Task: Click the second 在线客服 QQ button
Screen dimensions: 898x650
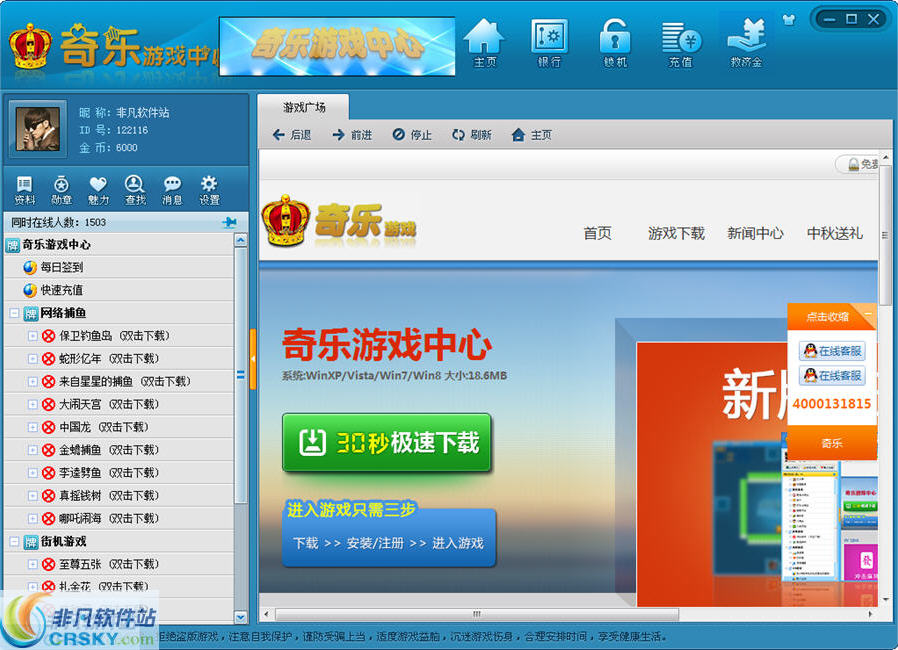Action: 832,376
